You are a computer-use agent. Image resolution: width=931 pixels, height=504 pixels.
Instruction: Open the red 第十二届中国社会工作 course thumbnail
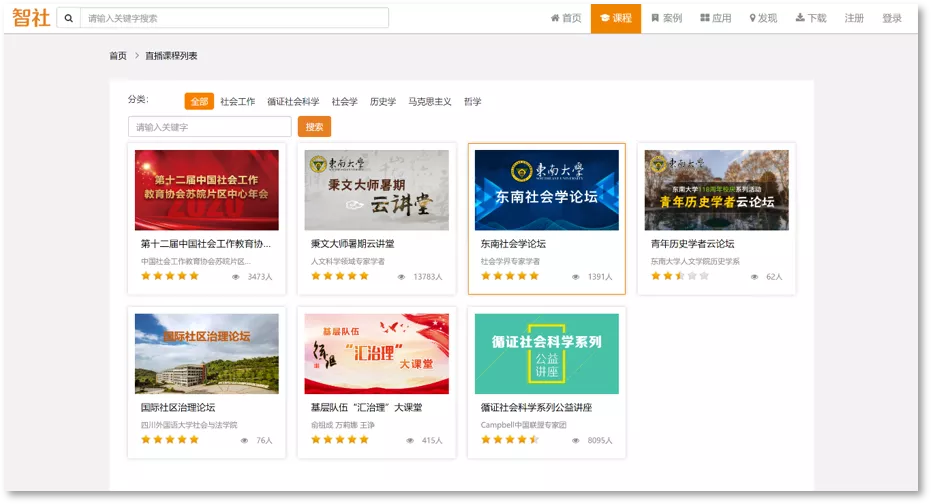tap(207, 190)
